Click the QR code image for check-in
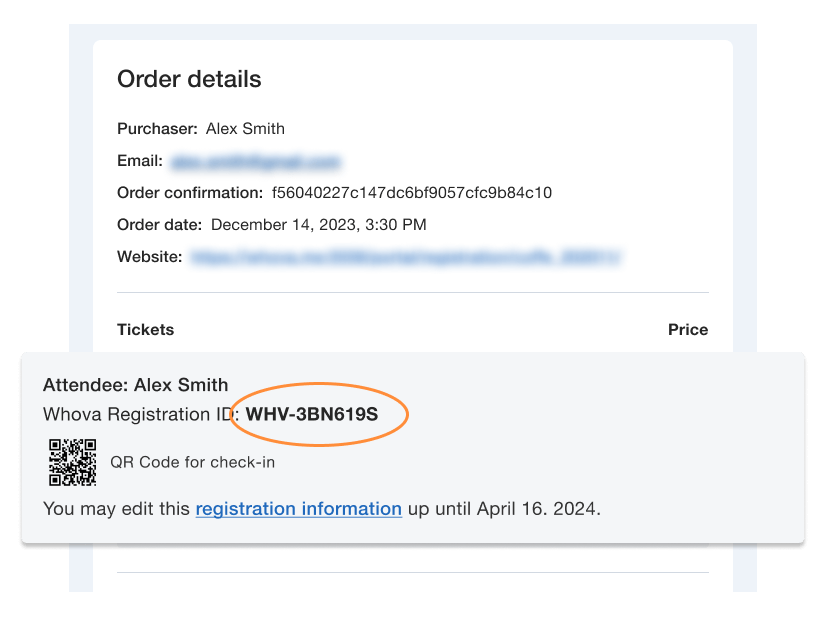The width and height of the screenshot is (826, 617). coord(73,462)
